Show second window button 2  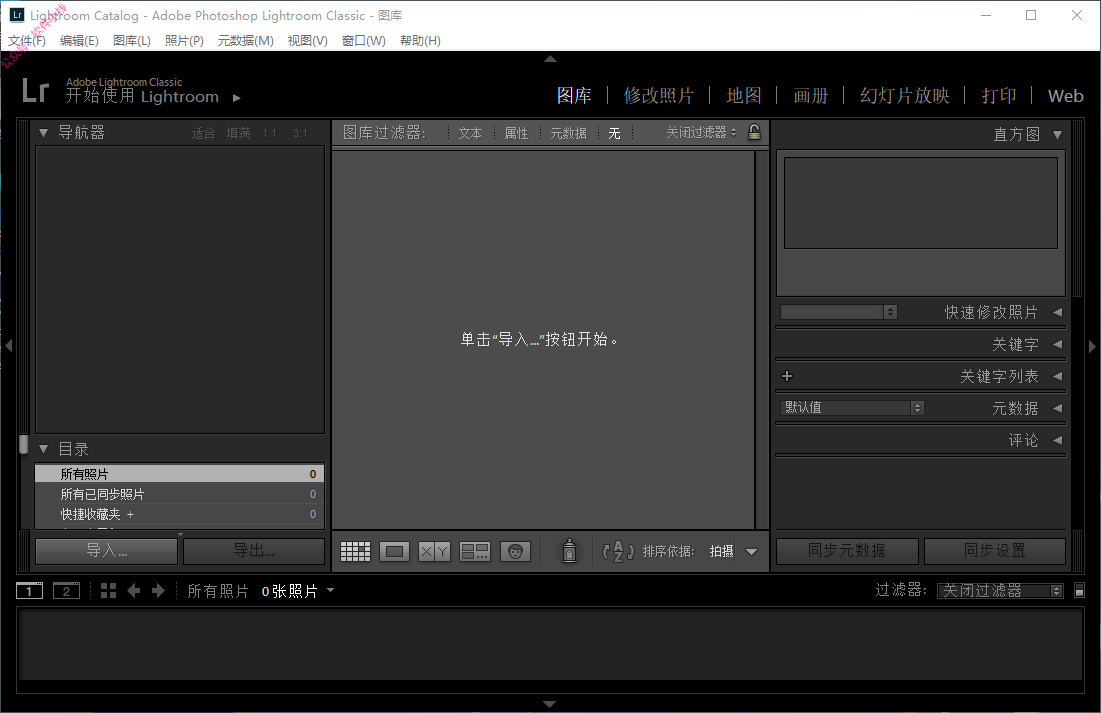pyautogui.click(x=67, y=591)
